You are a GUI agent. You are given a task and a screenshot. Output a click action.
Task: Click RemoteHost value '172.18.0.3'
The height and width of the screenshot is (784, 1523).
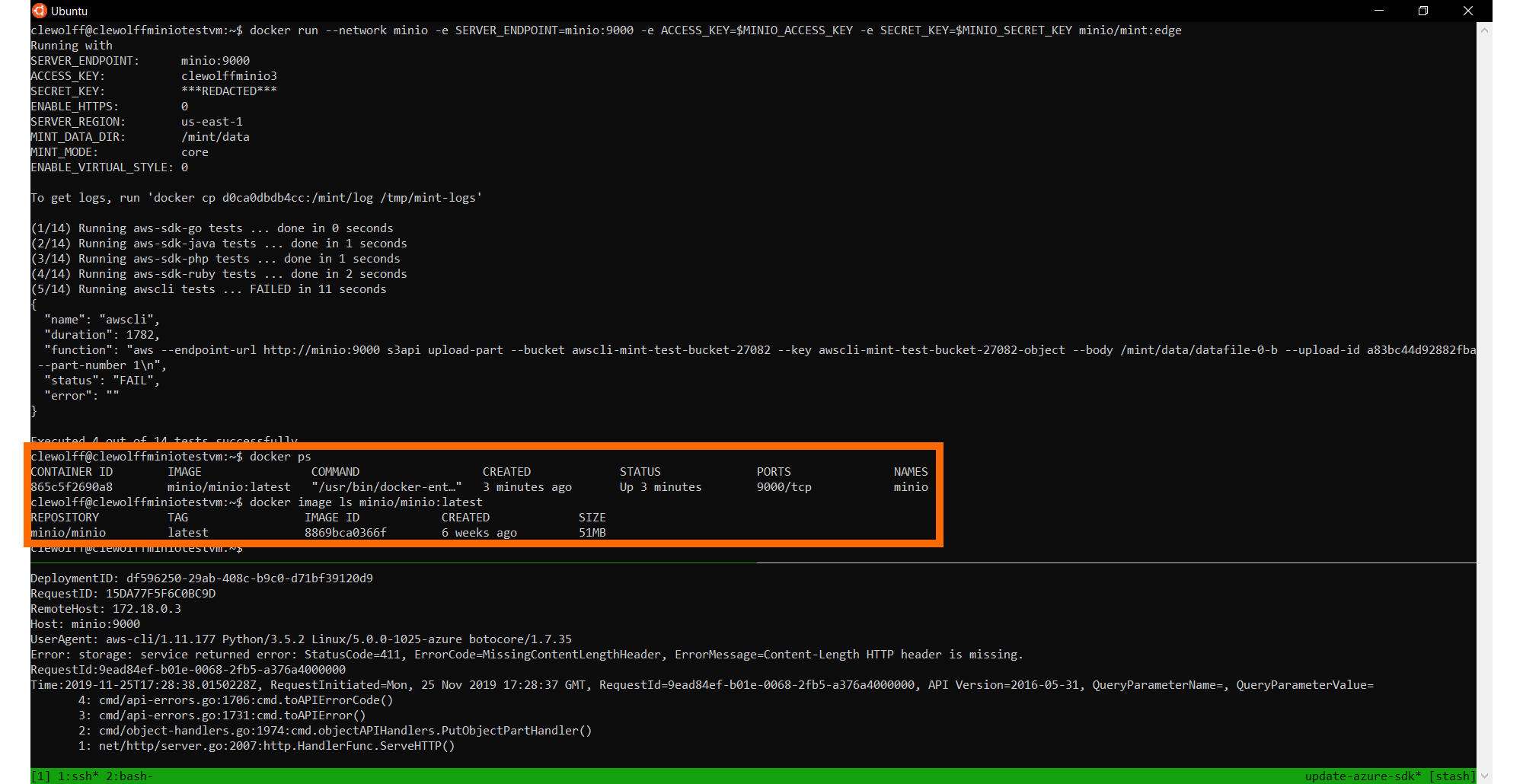(x=147, y=609)
